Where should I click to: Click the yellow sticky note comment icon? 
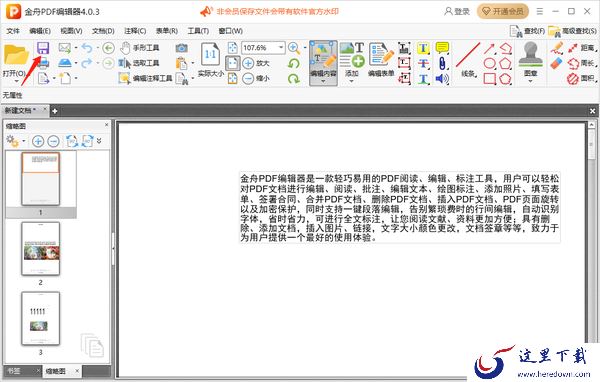[442, 48]
